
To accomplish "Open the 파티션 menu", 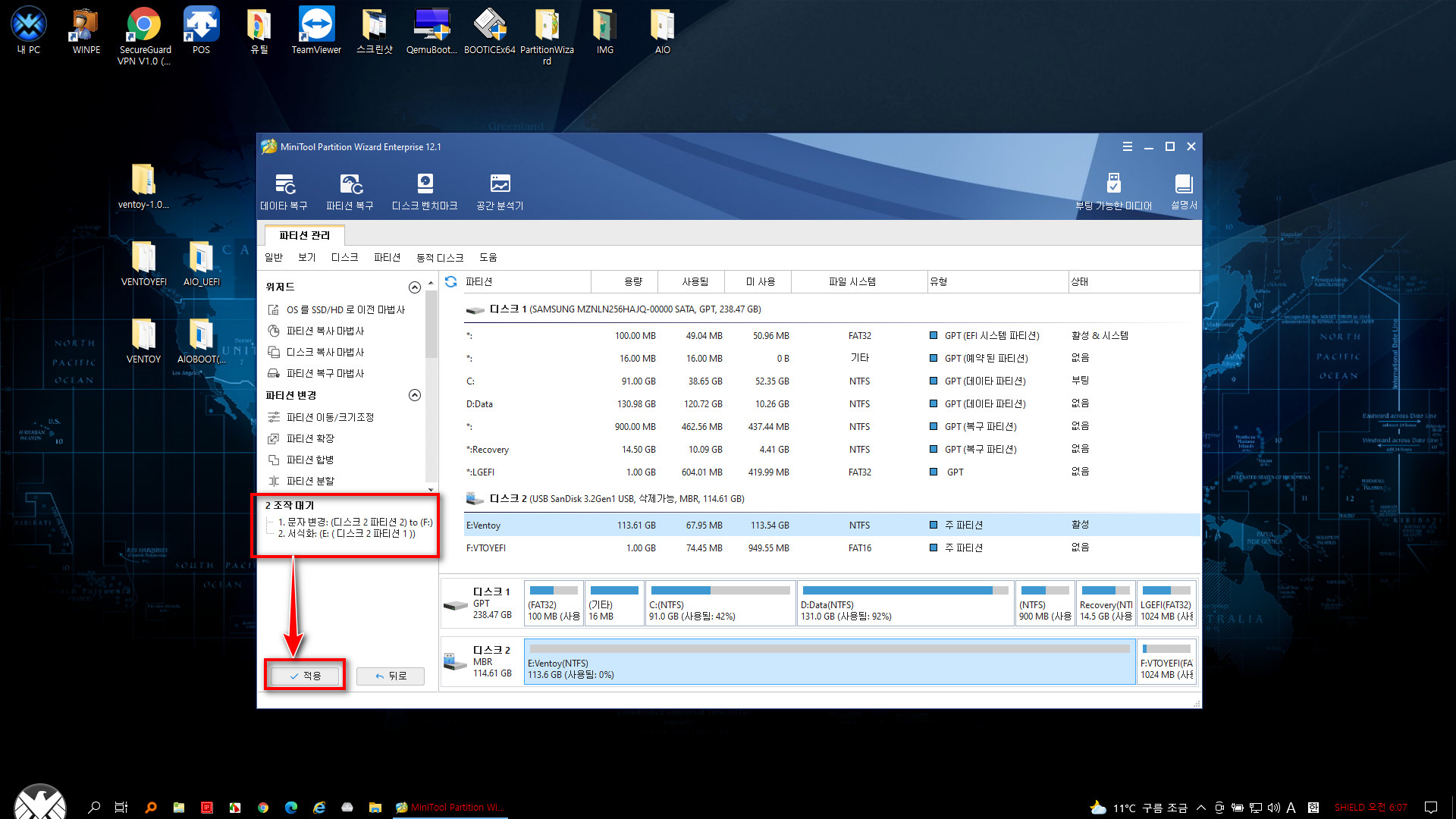I will tap(388, 257).
